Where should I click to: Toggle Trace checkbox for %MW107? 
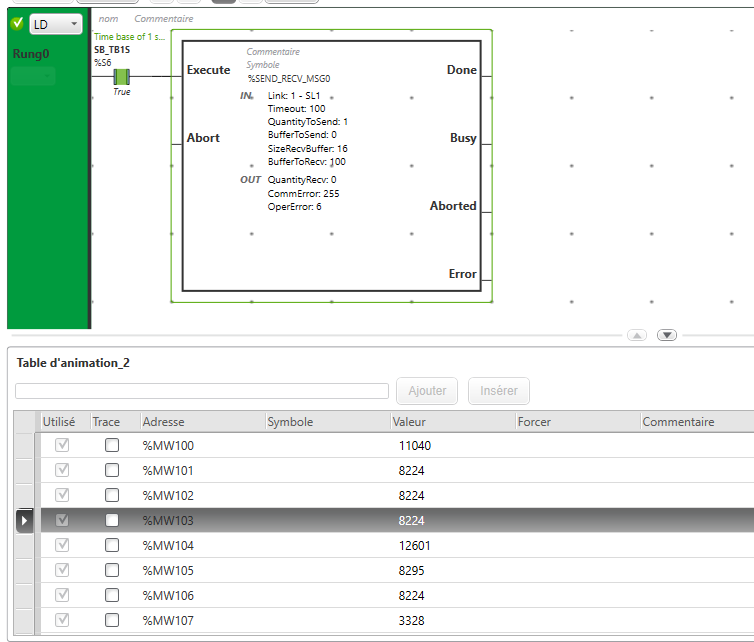pyautogui.click(x=112, y=620)
